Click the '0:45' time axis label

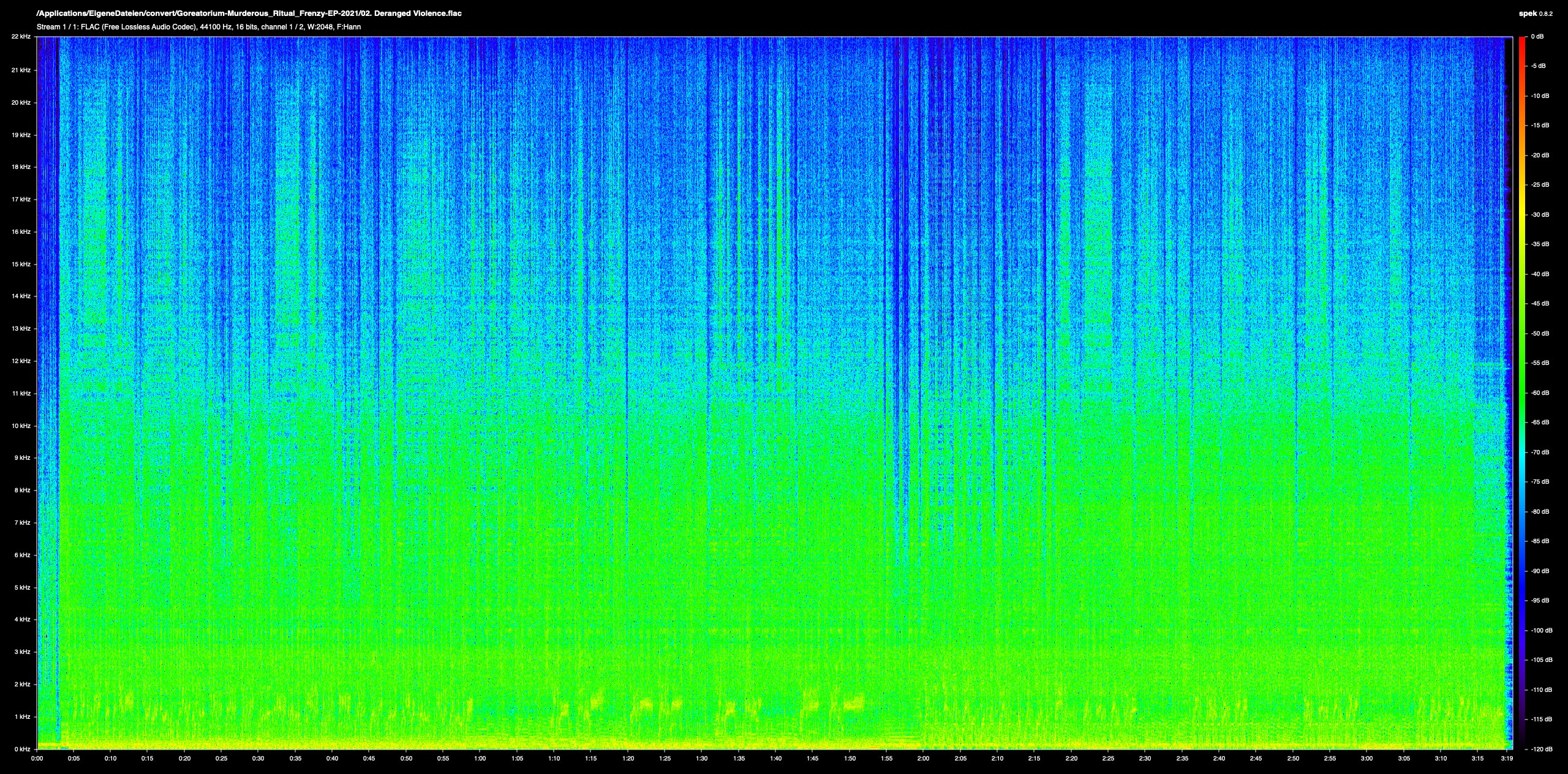(x=369, y=759)
